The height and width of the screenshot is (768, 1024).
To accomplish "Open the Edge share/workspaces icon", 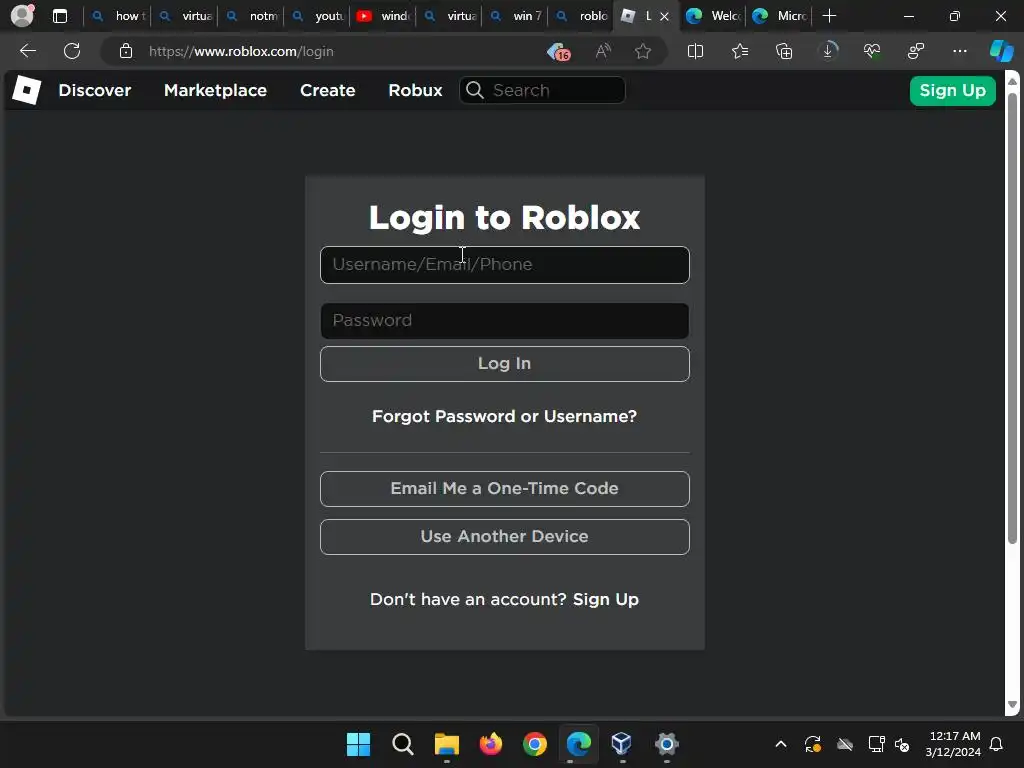I will pyautogui.click(x=916, y=51).
